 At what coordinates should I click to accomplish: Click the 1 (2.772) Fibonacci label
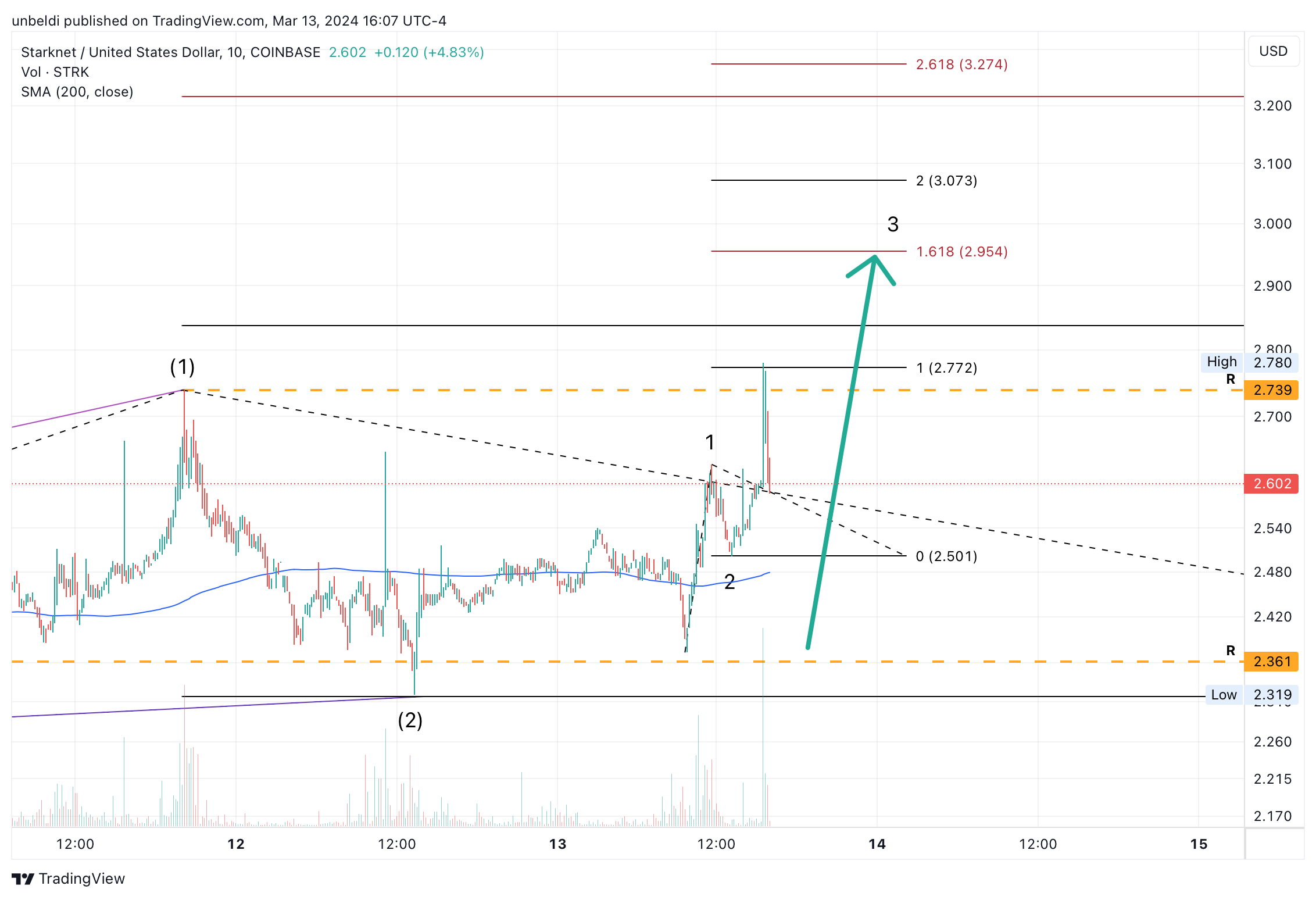(x=946, y=368)
